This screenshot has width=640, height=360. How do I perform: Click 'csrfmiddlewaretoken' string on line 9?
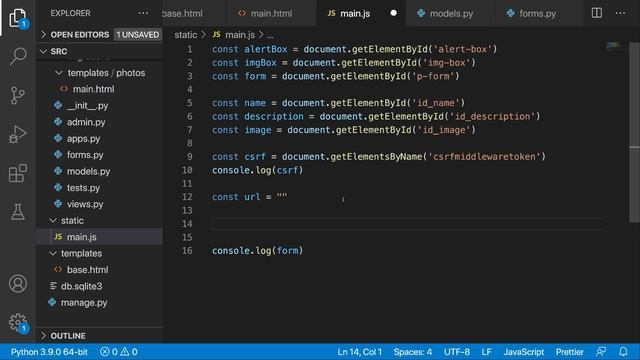click(x=484, y=157)
